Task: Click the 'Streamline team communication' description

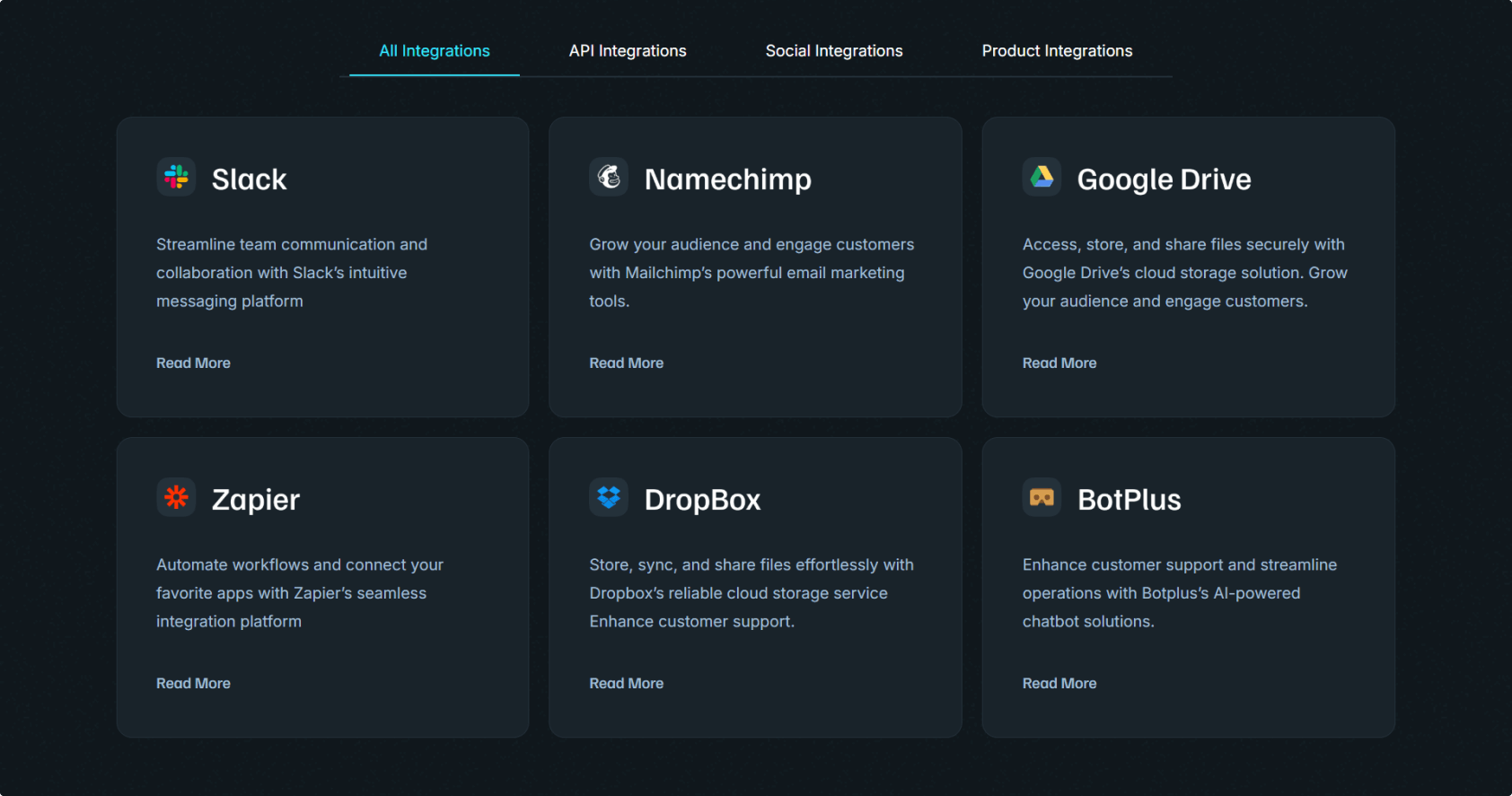Action: (x=292, y=273)
